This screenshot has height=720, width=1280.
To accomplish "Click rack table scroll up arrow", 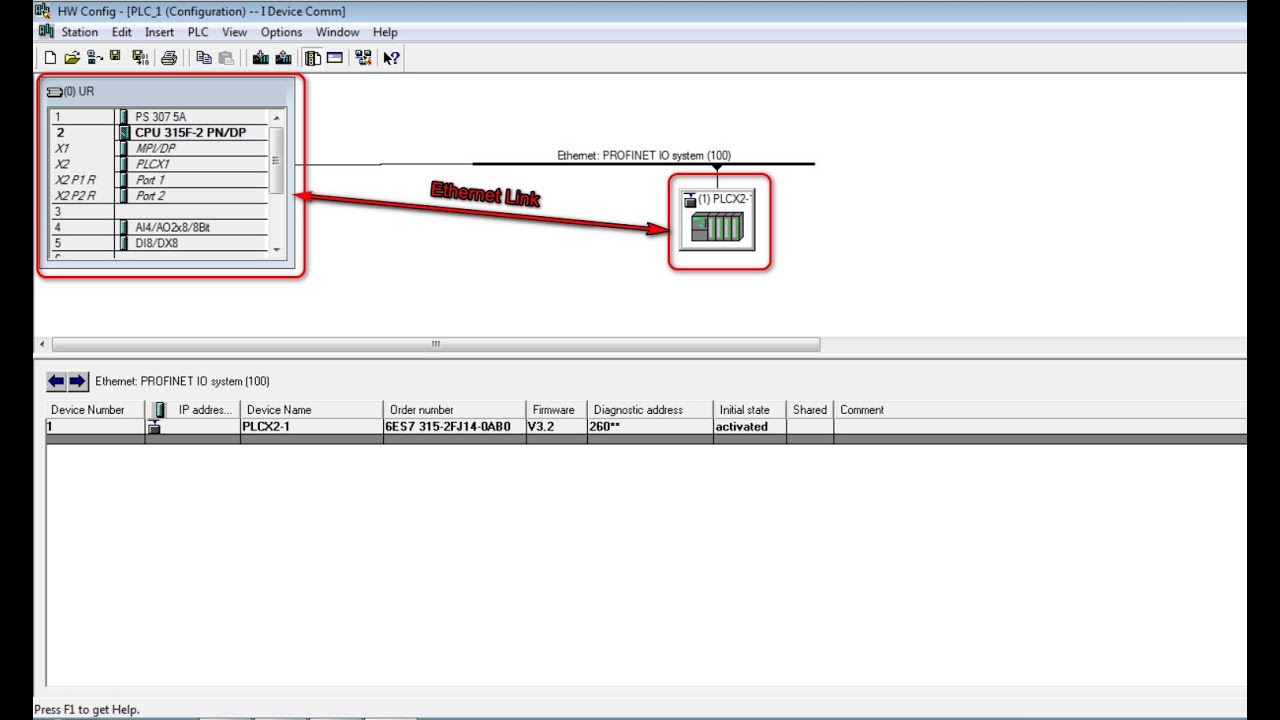I will [x=277, y=117].
